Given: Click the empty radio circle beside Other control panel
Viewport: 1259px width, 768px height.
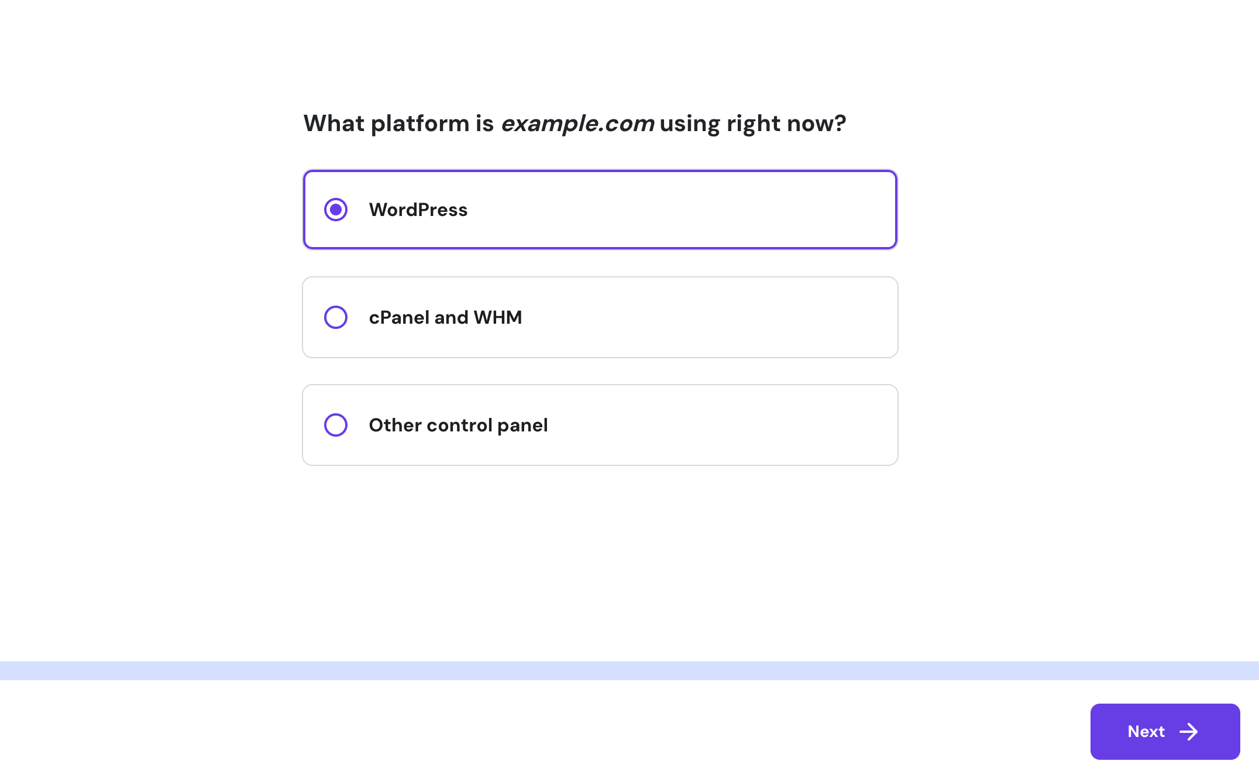Looking at the screenshot, I should pyautogui.click(x=335, y=424).
